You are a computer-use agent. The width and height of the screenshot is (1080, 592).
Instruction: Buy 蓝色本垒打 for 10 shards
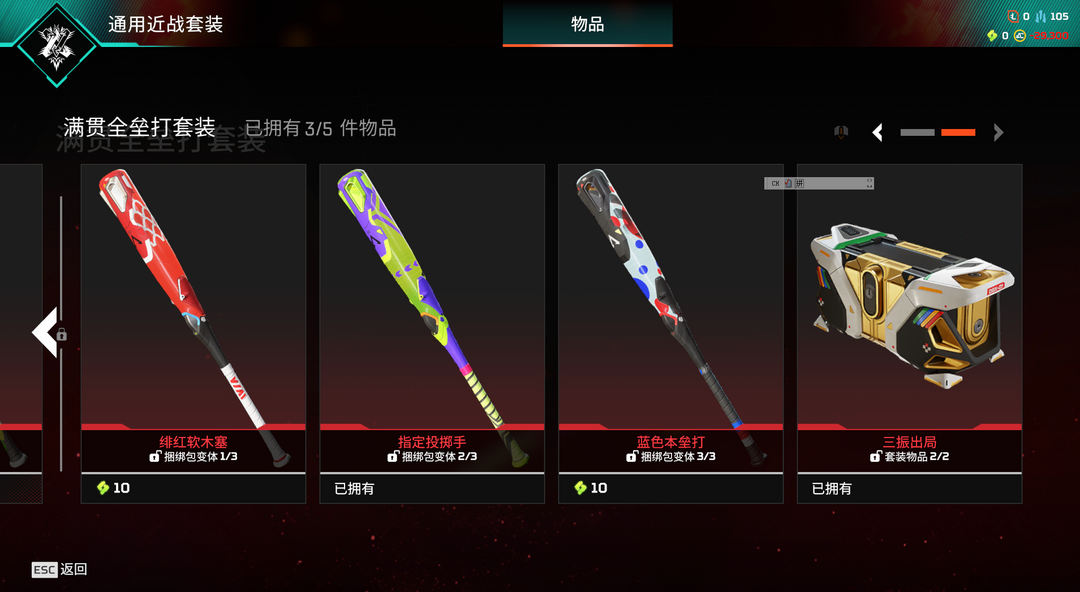(670, 488)
